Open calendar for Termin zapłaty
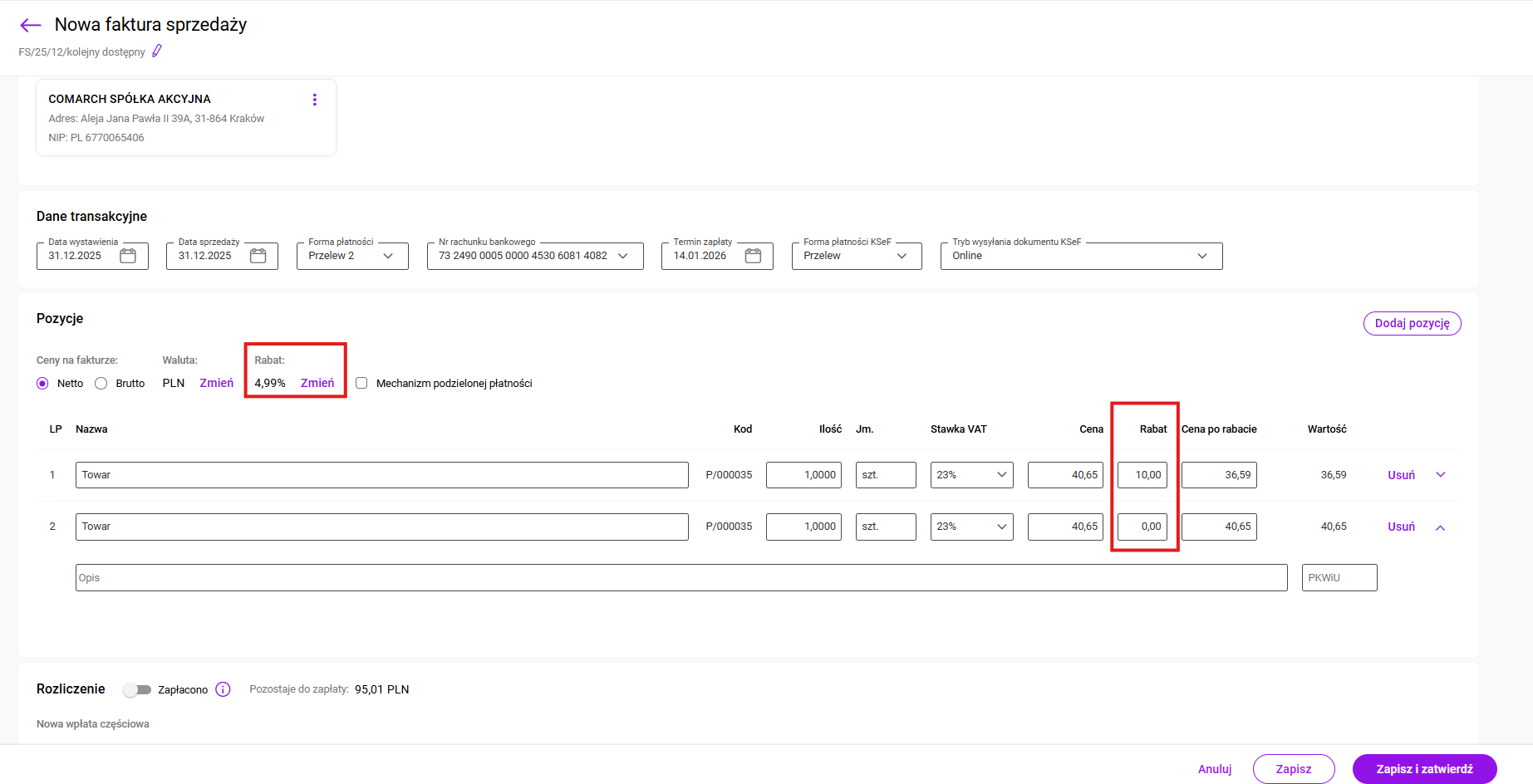This screenshot has height=784, width=1533. 753,256
